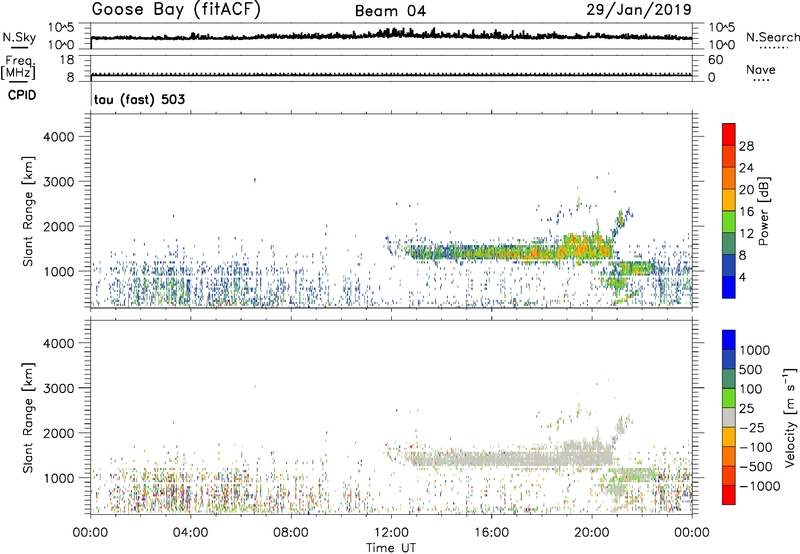This screenshot has height=554, width=800.
Task: Click the date '29/Jan/2019'
Action: (x=639, y=9)
